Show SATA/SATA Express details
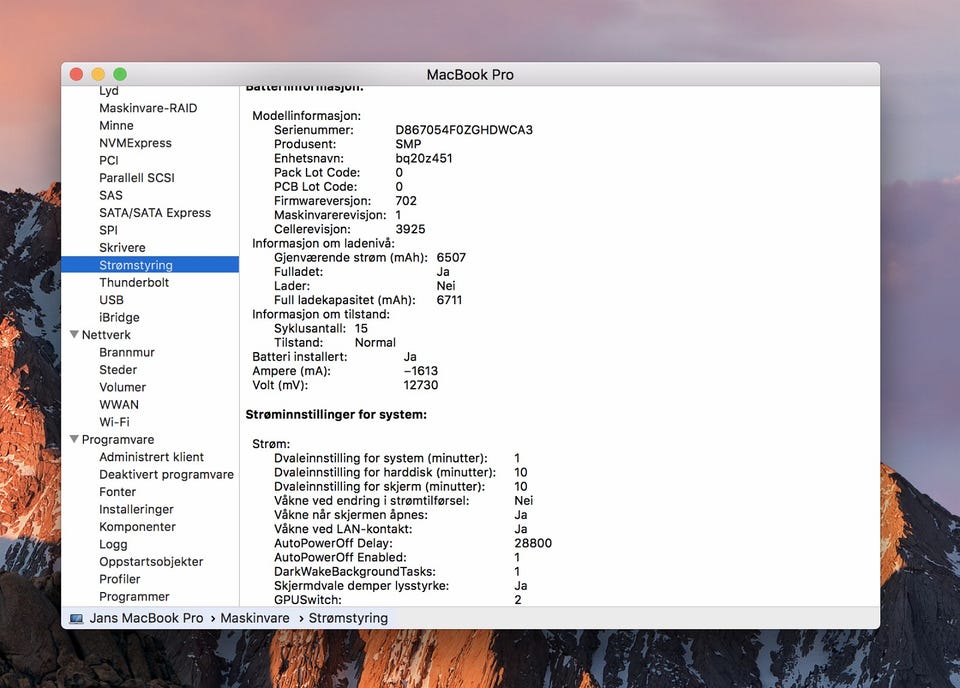The image size is (960, 688). (155, 213)
